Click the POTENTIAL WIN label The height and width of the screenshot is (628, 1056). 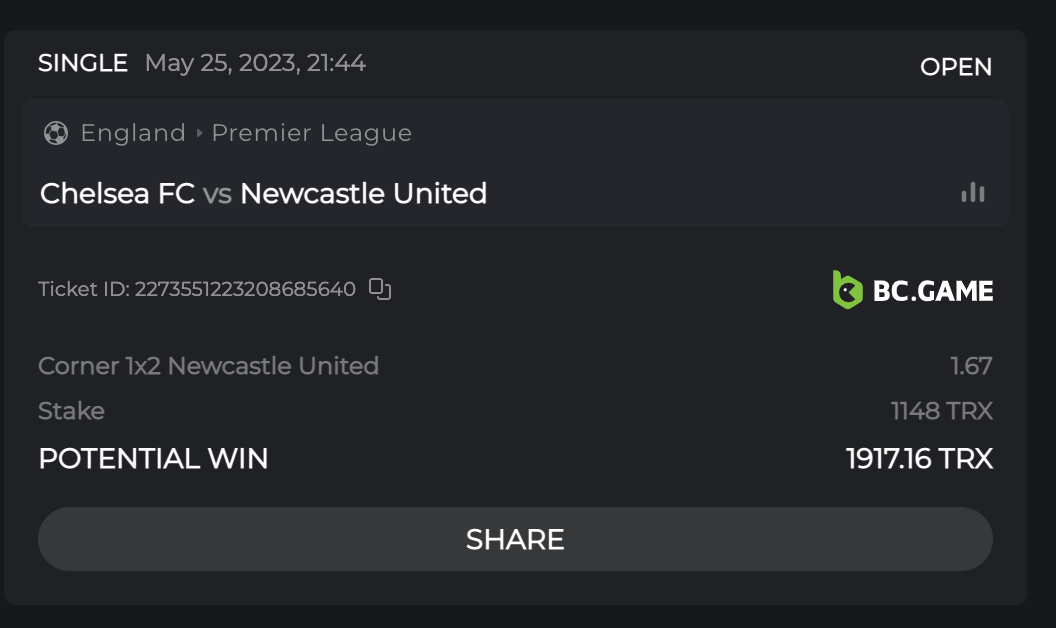(153, 459)
